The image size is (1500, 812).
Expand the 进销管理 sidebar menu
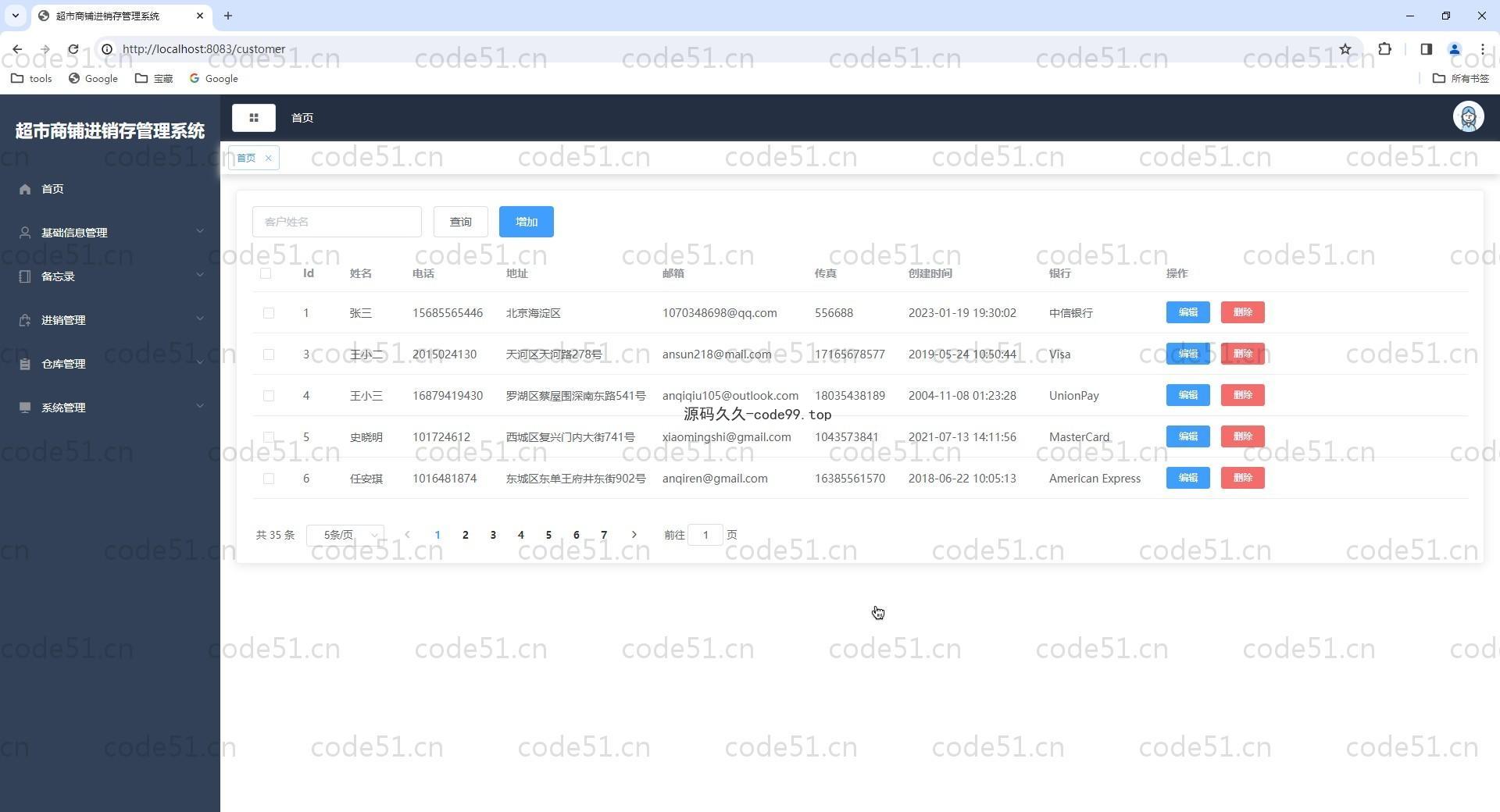click(110, 320)
